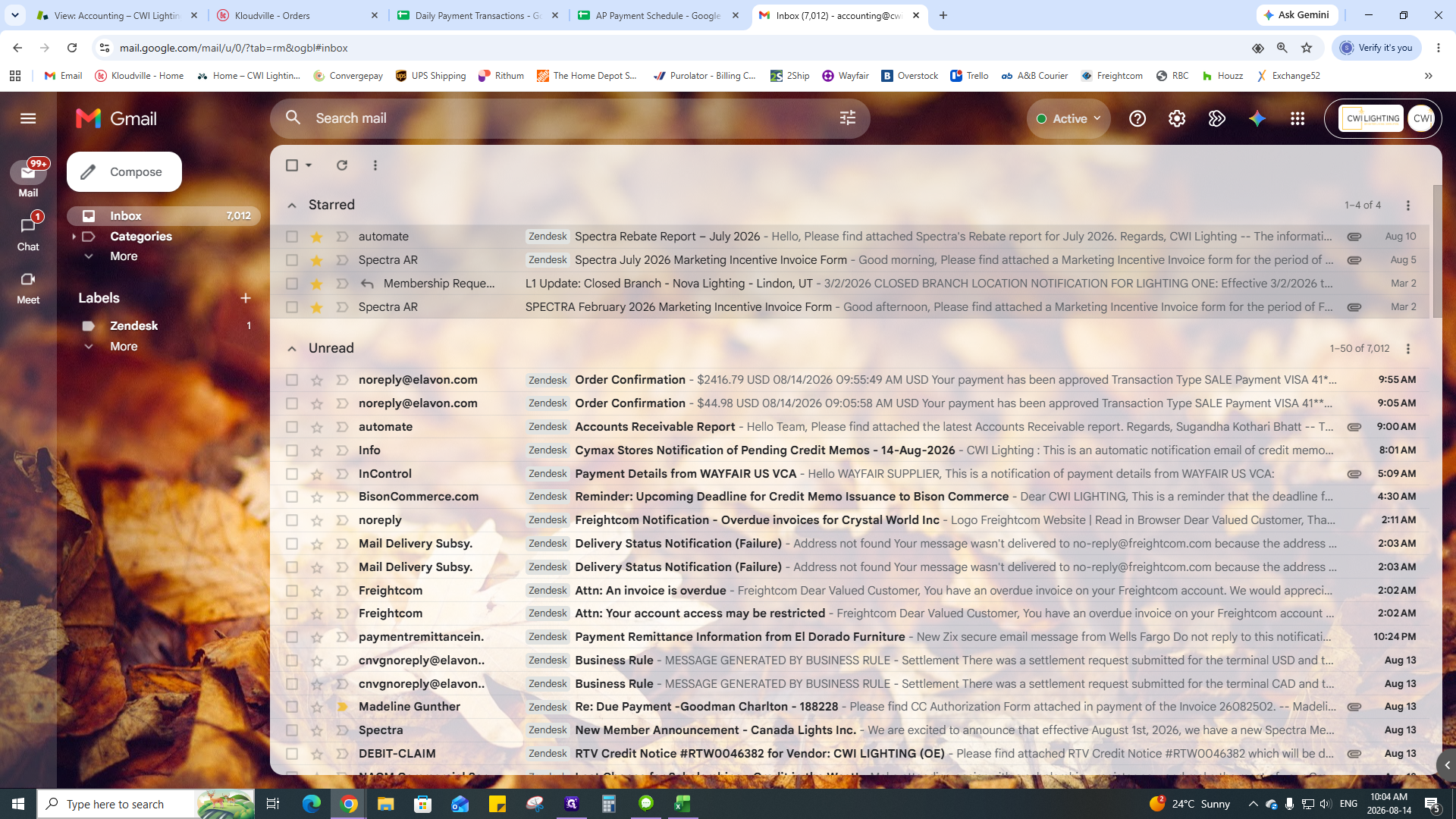Open Gmail Support help icon
The image size is (1456, 819).
point(1137,118)
